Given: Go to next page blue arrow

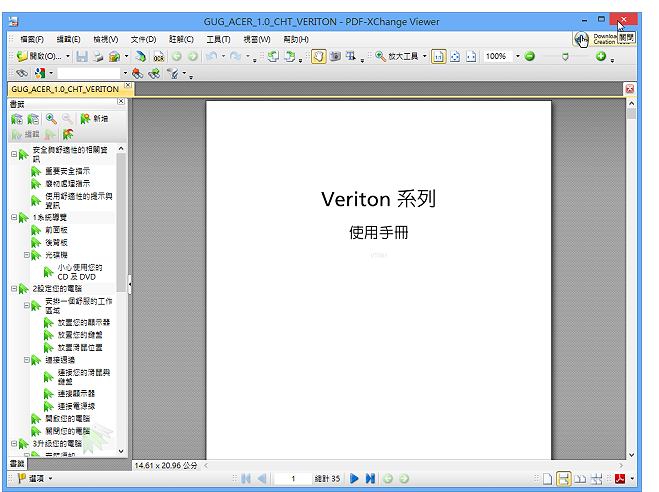Looking at the screenshot, I should pos(354,479).
